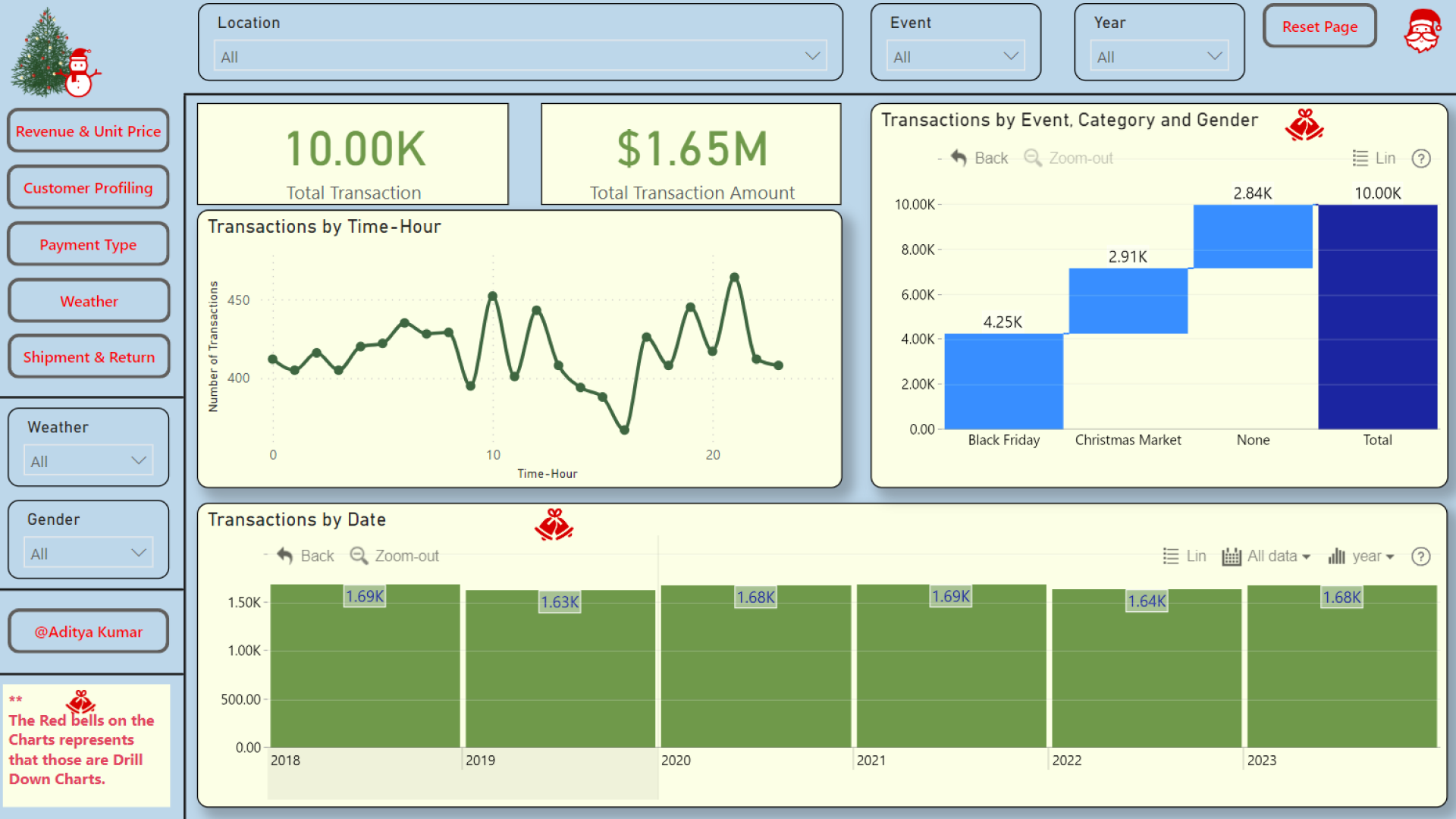Screen dimensions: 1456x819
Task: Click red bells icon in drill-down note
Action: click(x=80, y=702)
